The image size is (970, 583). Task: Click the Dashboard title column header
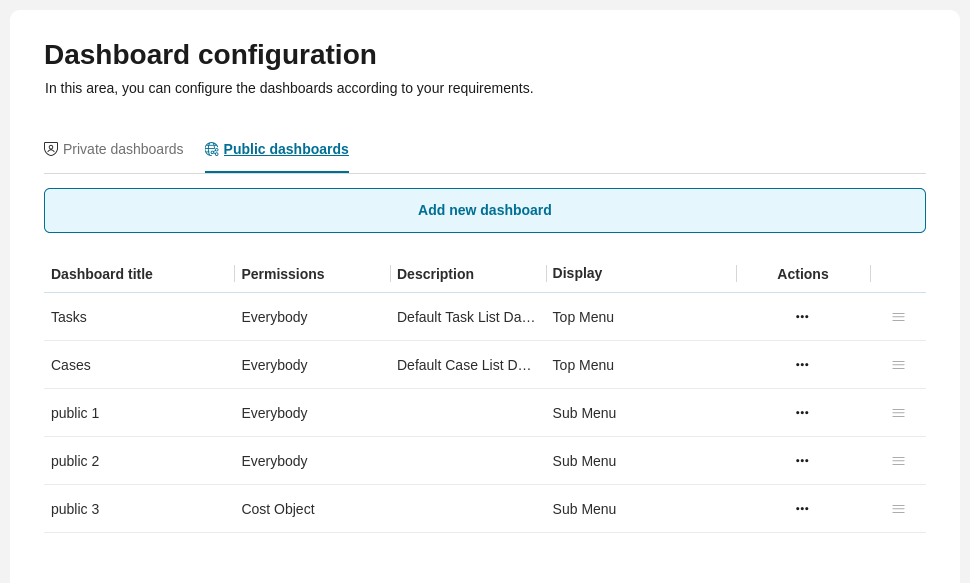[x=102, y=274]
